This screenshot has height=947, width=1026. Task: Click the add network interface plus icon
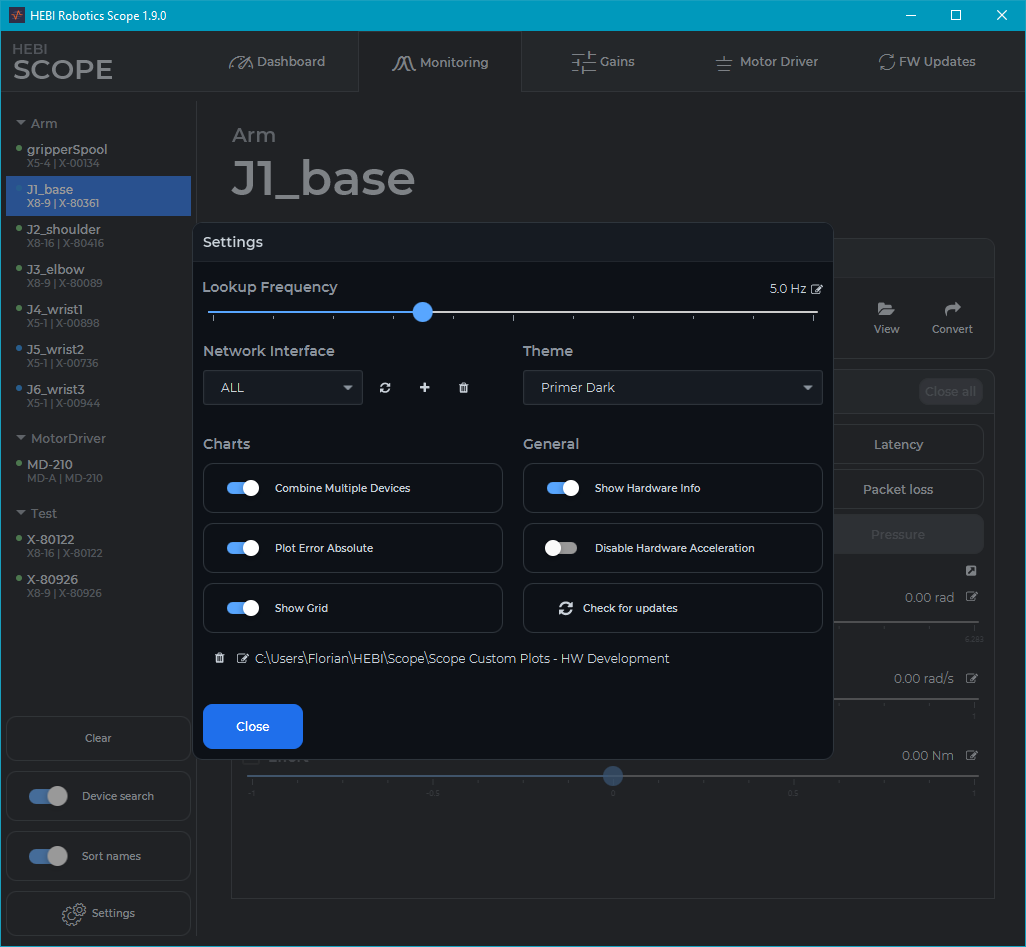pos(424,388)
